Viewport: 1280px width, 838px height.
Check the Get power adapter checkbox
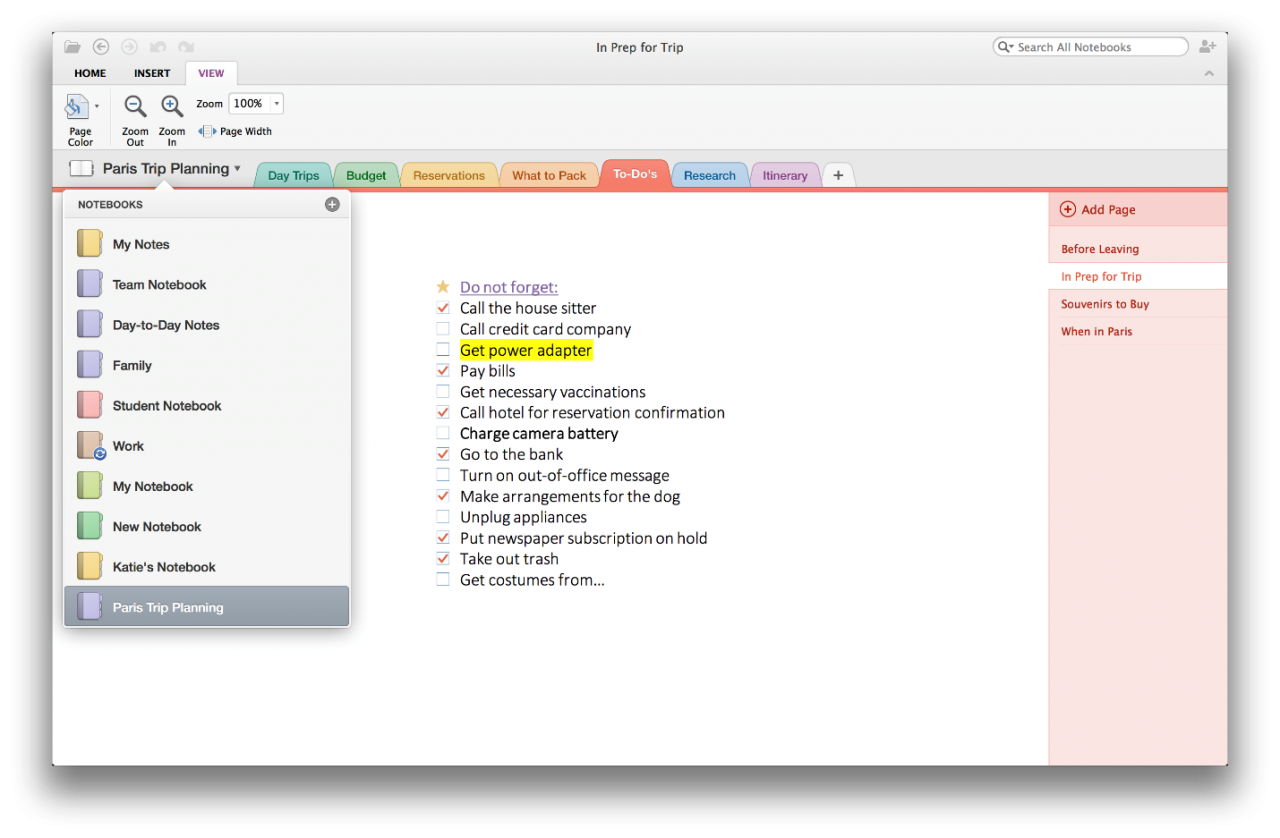tap(443, 350)
